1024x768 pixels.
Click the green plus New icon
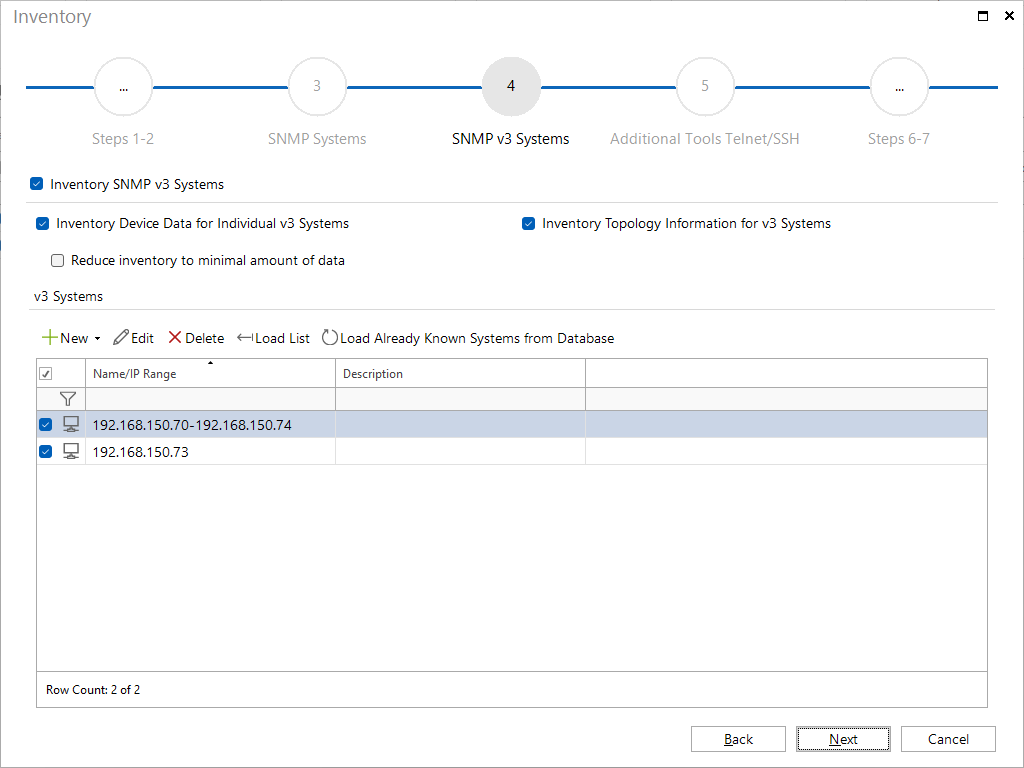pos(50,338)
